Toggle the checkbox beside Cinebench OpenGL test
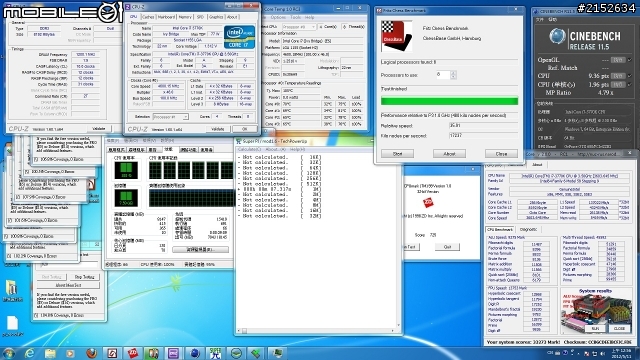This screenshot has width=640, height=360. 629,60
